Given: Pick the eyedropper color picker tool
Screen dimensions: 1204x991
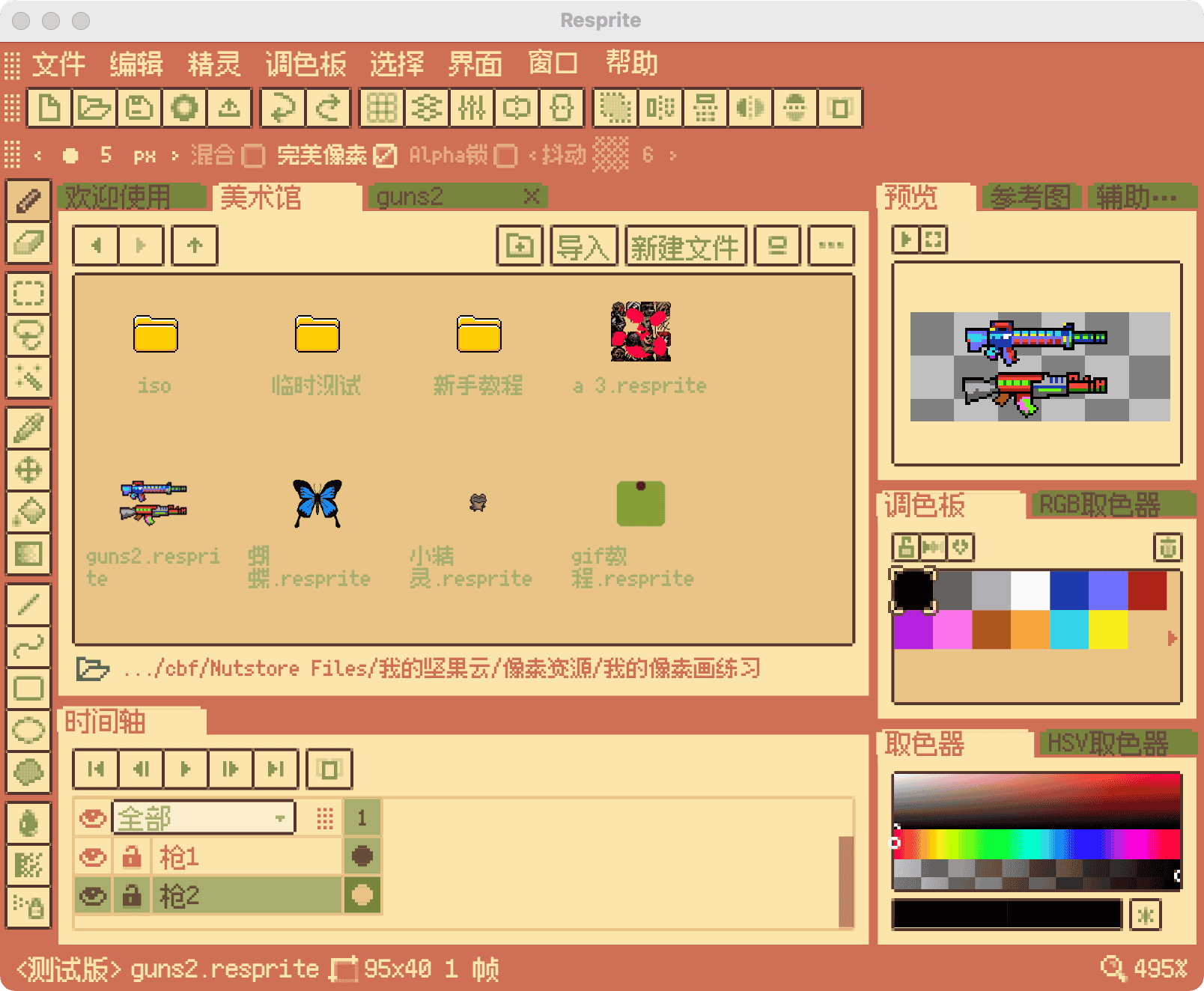Looking at the screenshot, I should pyautogui.click(x=28, y=429).
